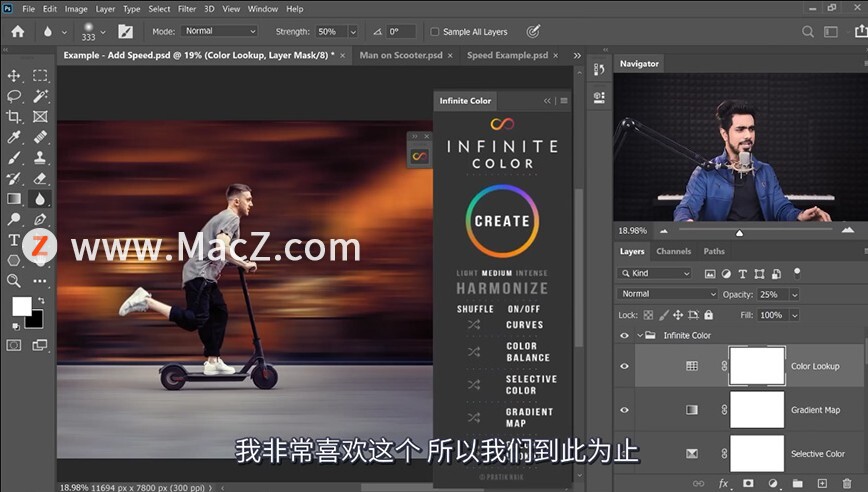
Task: Collapse the Infinite Color layer group
Action: [x=640, y=335]
